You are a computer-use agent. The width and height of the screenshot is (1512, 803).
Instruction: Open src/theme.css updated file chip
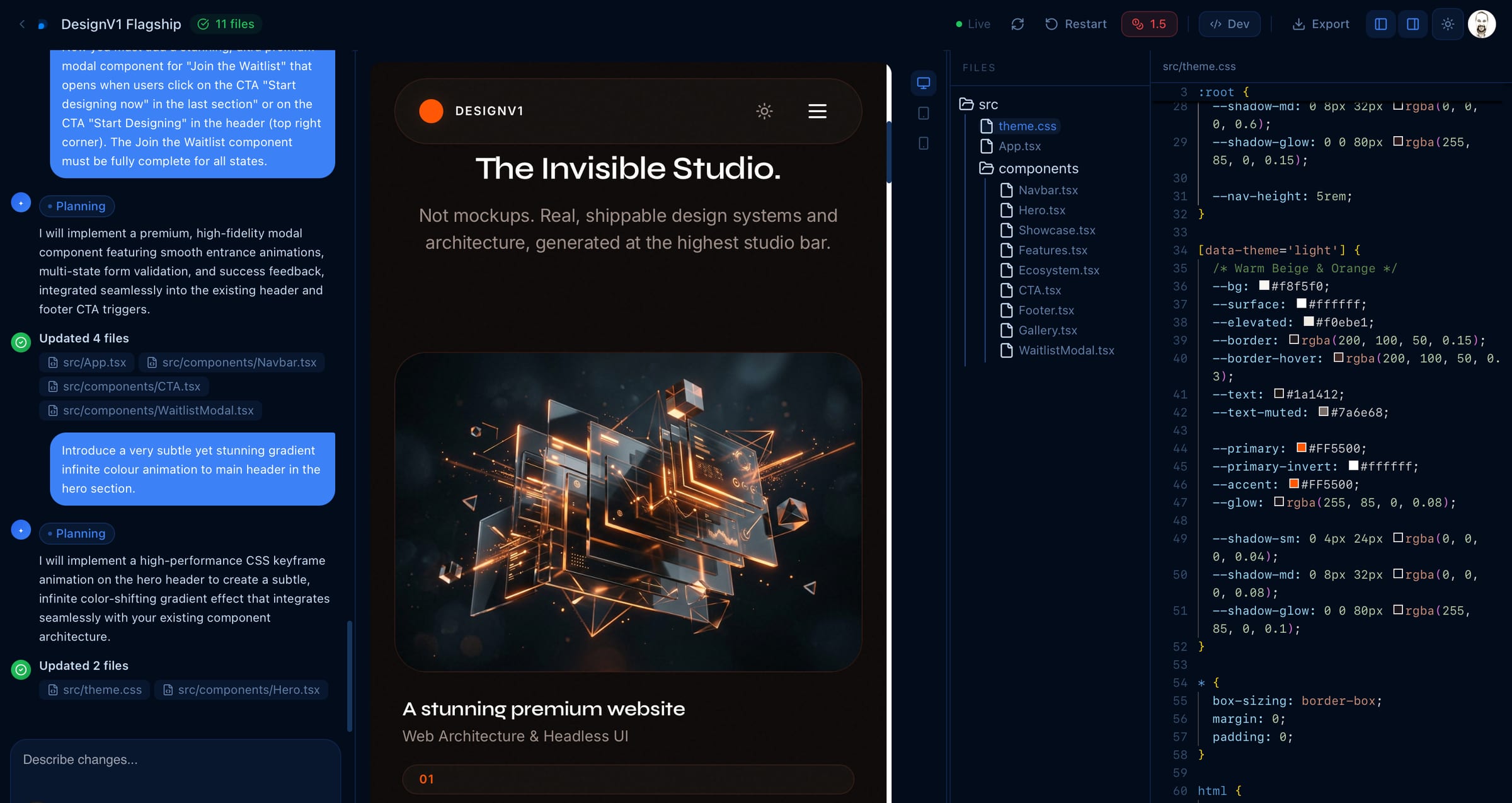94,690
